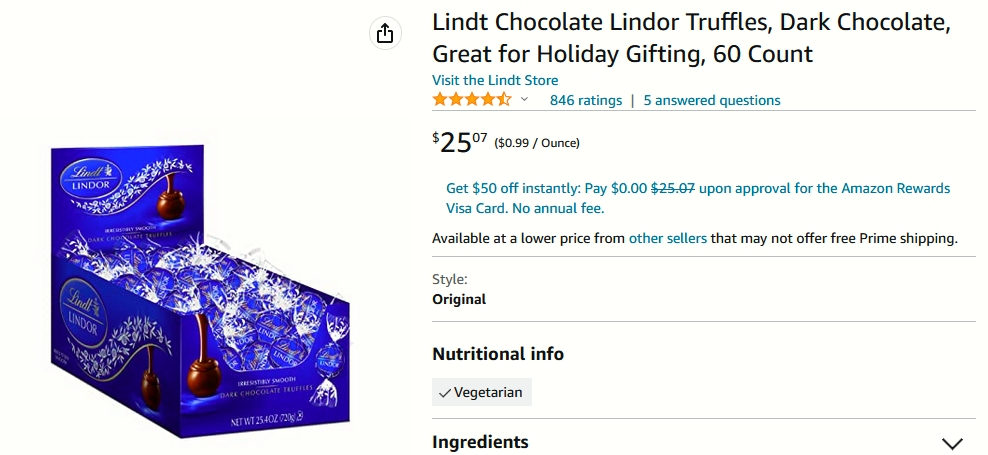
Task: Click the Vegetarian checkmark icon
Action: 445,393
